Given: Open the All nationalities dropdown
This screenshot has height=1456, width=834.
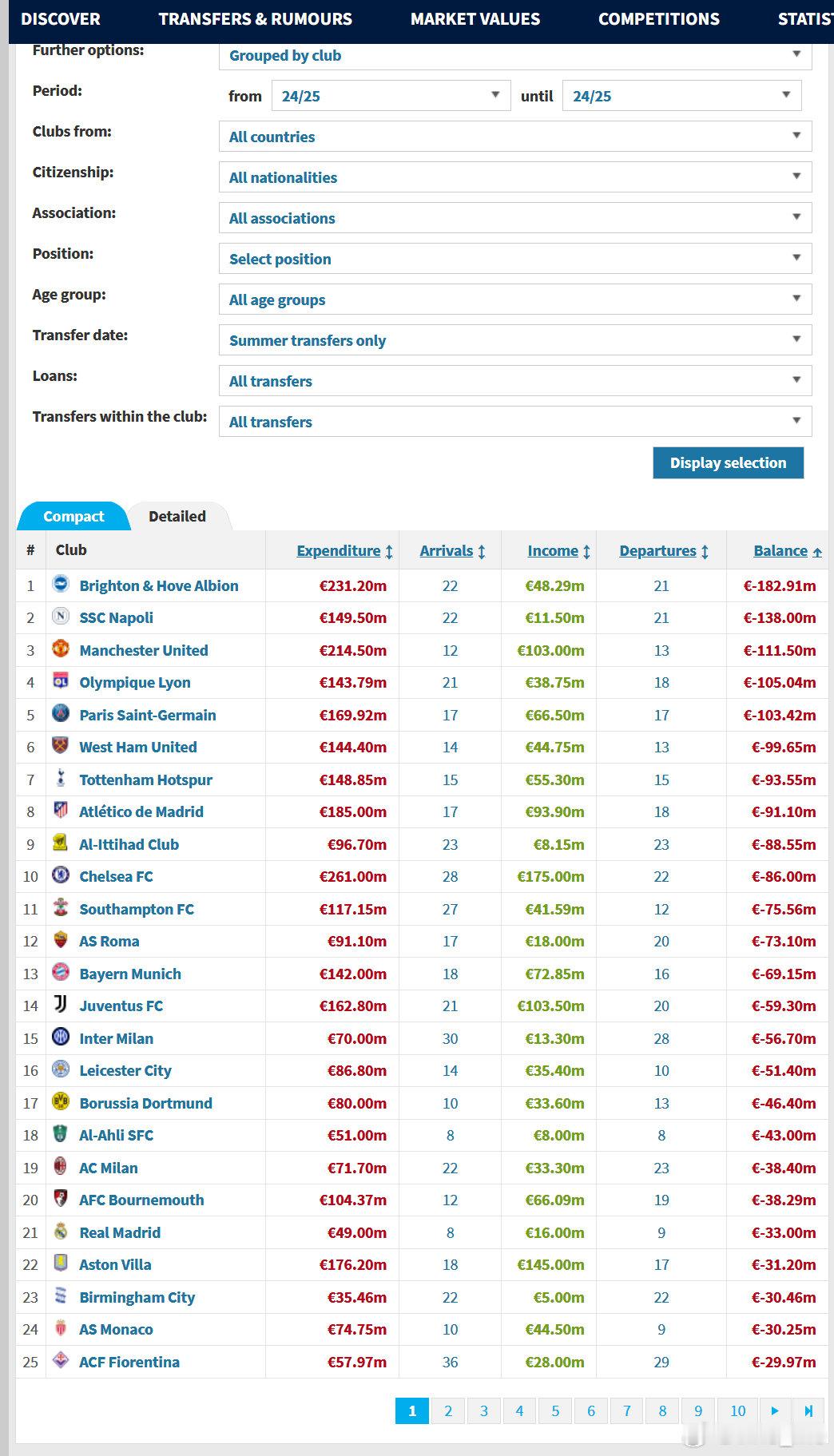Looking at the screenshot, I should [515, 177].
